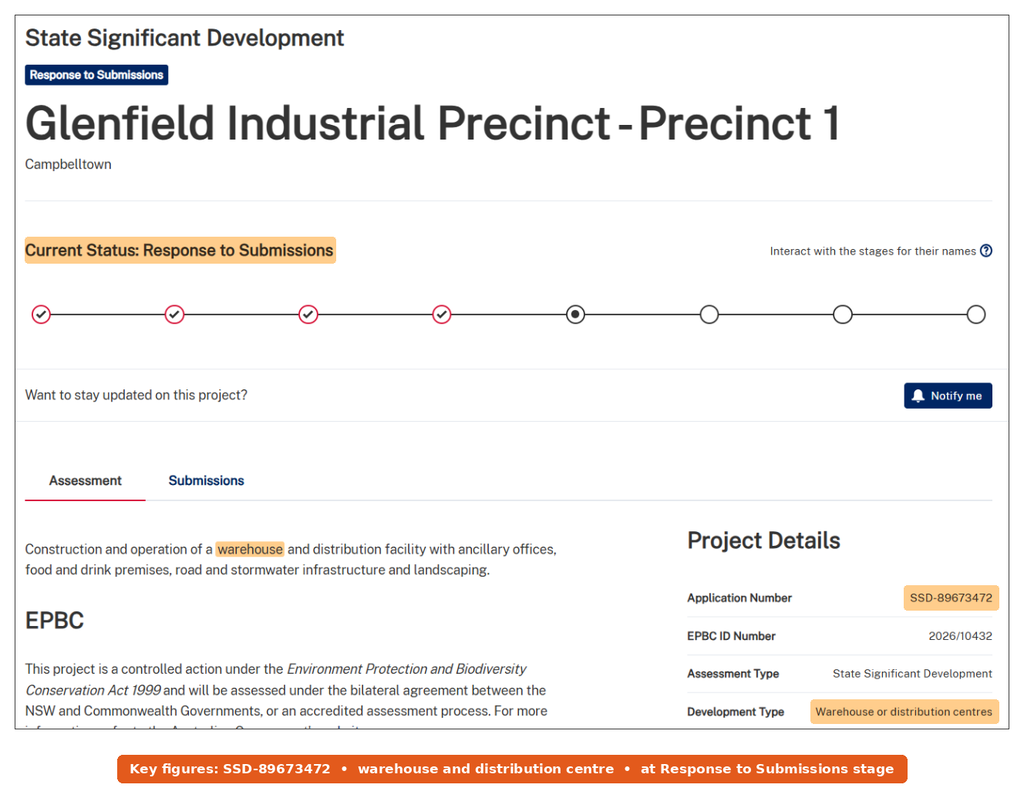Click Current Status: Response to Submissions heading
This screenshot has height=798, width=1024.
(180, 250)
